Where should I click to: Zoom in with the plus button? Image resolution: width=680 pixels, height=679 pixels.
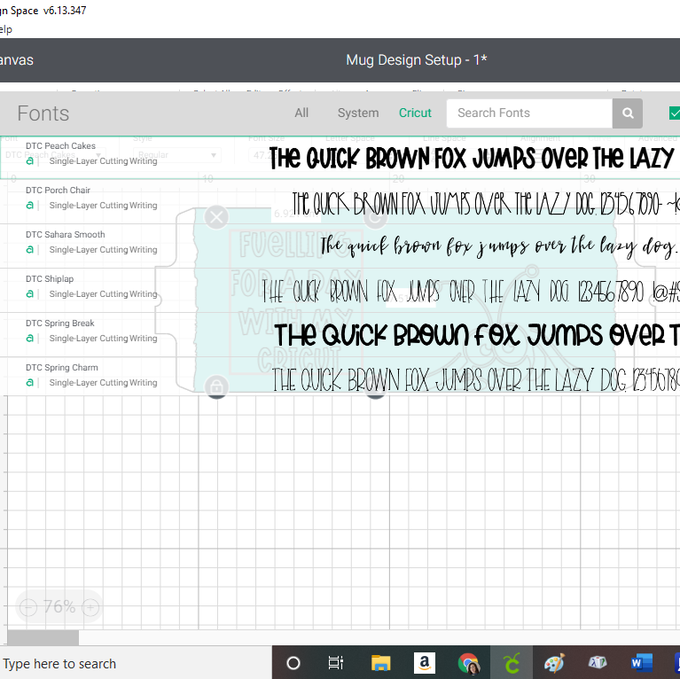coord(90,607)
